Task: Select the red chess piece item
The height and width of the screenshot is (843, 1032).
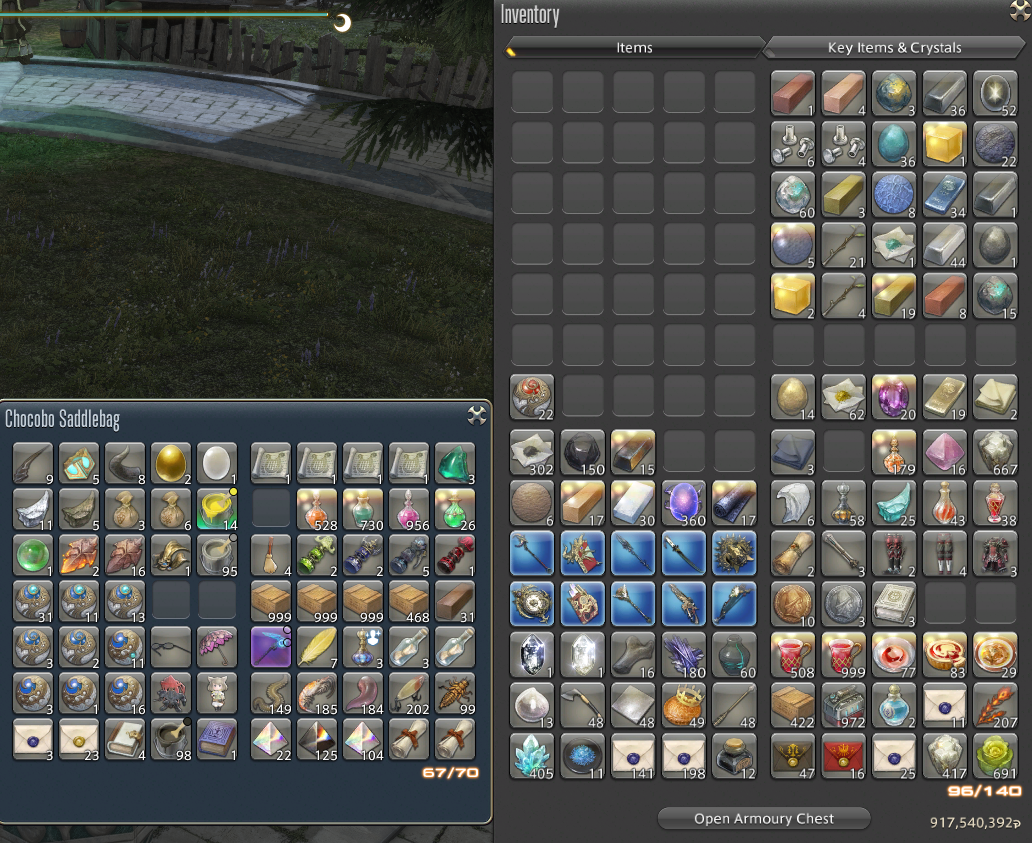Action: (x=455, y=555)
